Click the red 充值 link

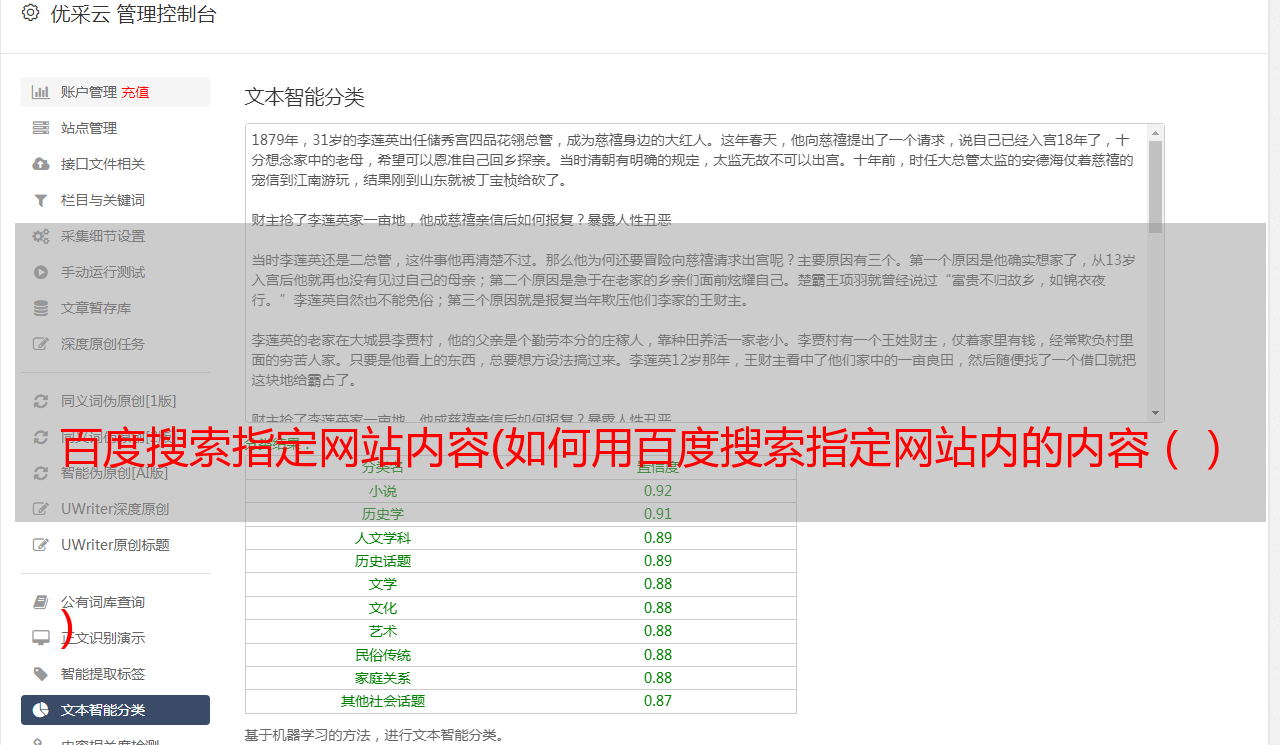(135, 92)
